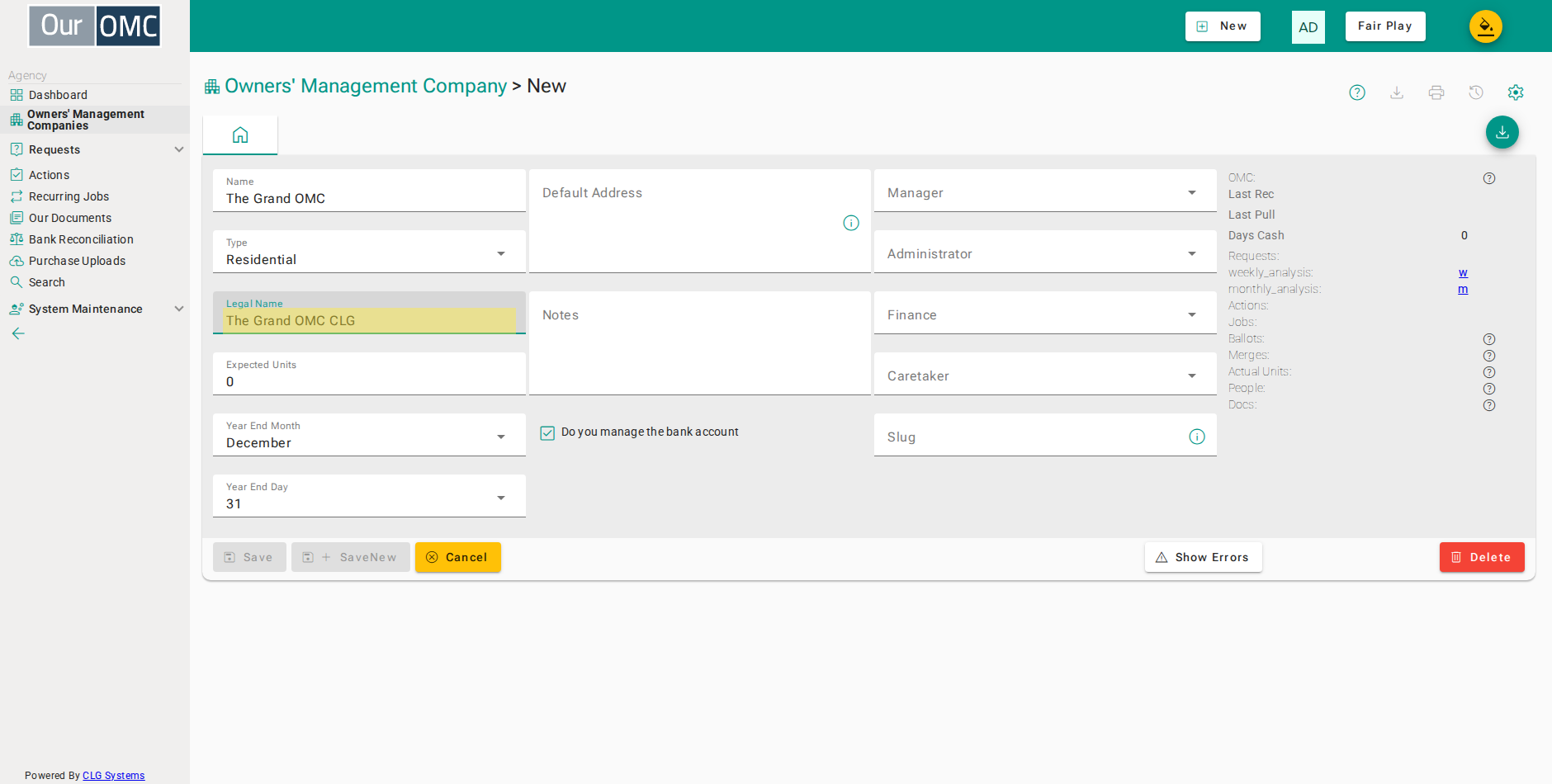Click the red Delete button

1482,557
